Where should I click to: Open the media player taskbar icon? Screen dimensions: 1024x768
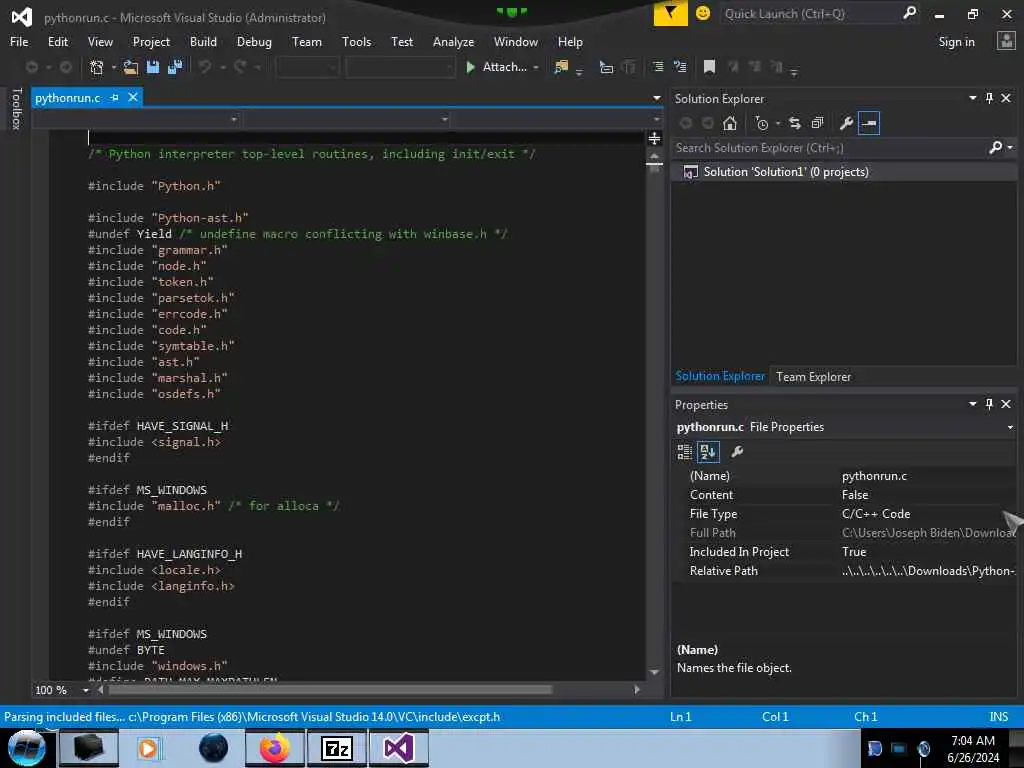point(148,748)
